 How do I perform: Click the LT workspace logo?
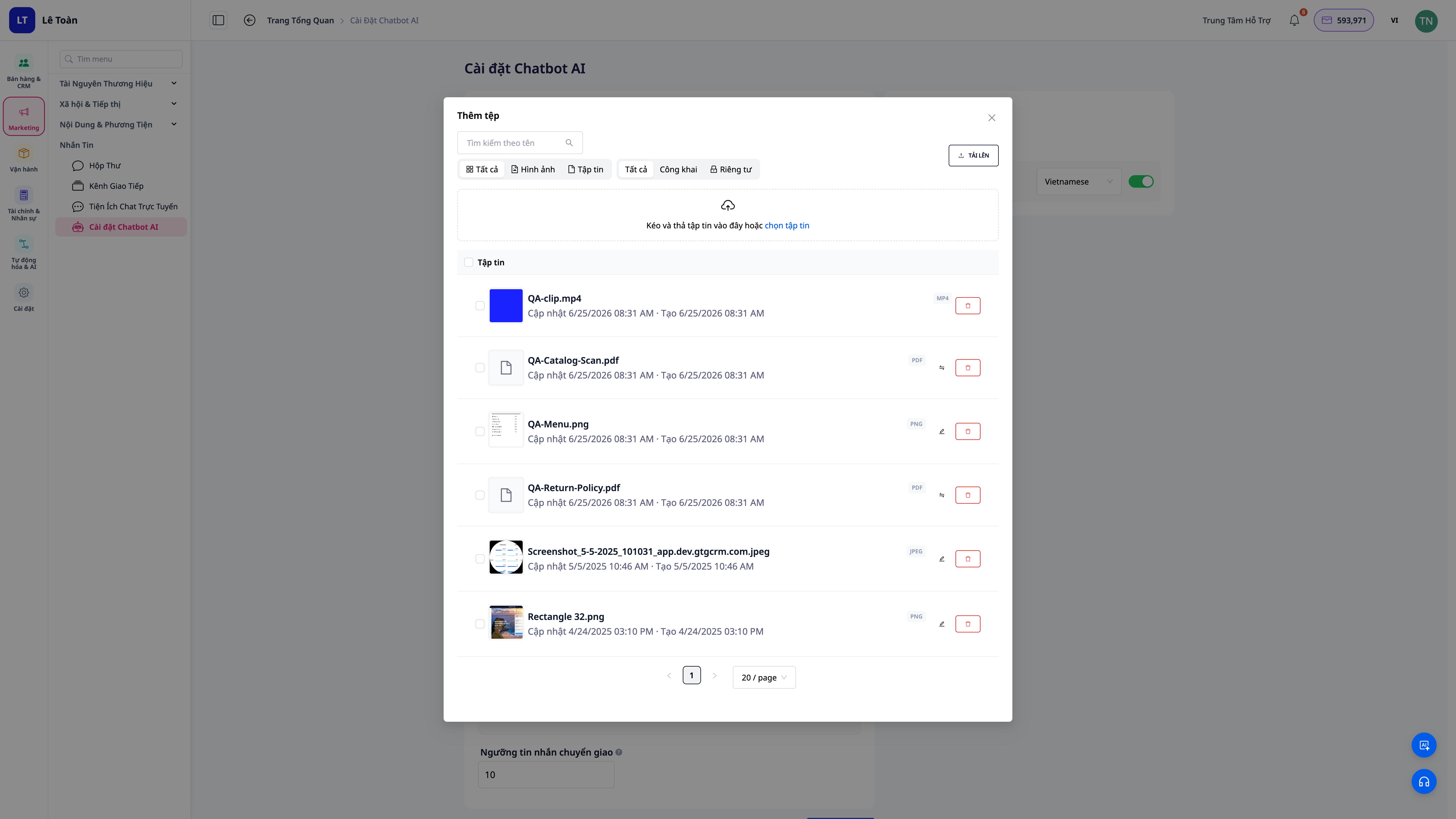click(22, 20)
